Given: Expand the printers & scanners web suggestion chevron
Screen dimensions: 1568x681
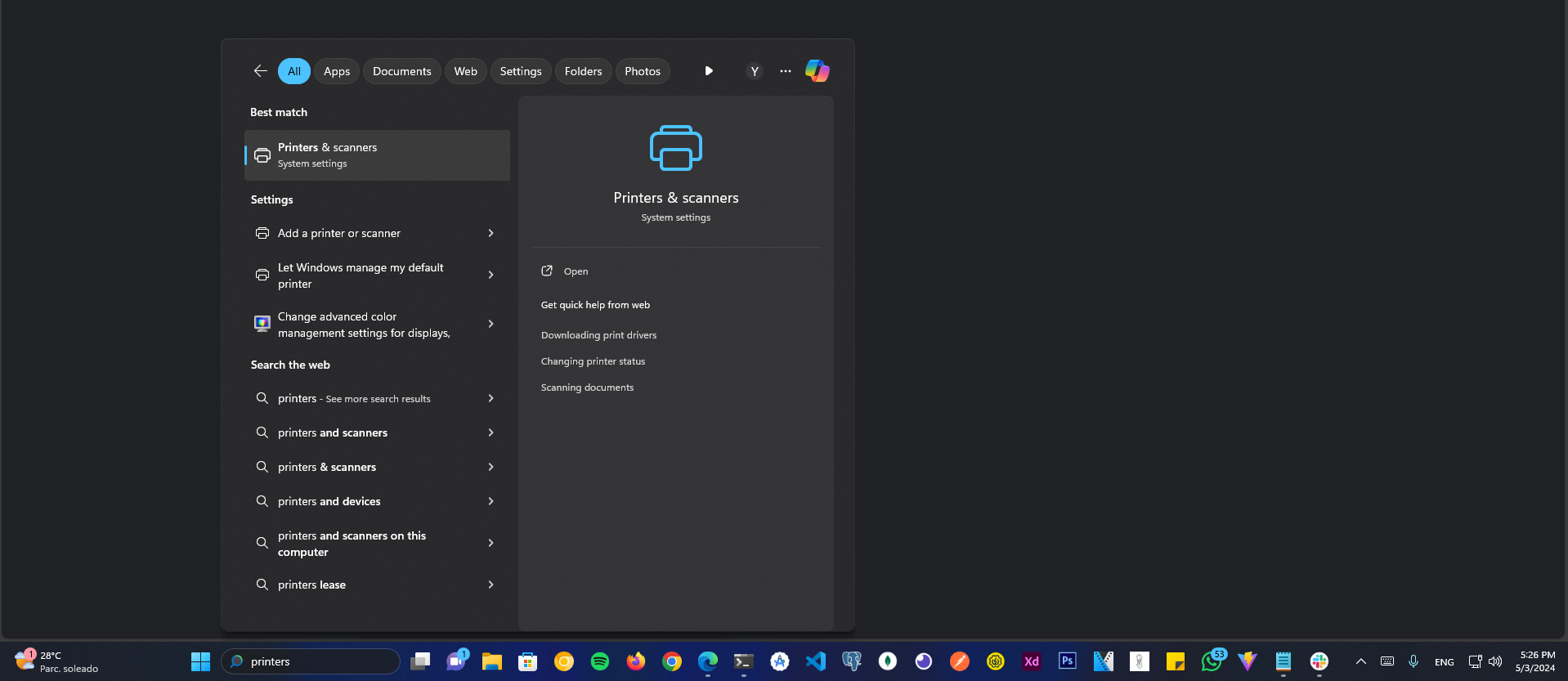Looking at the screenshot, I should [491, 467].
